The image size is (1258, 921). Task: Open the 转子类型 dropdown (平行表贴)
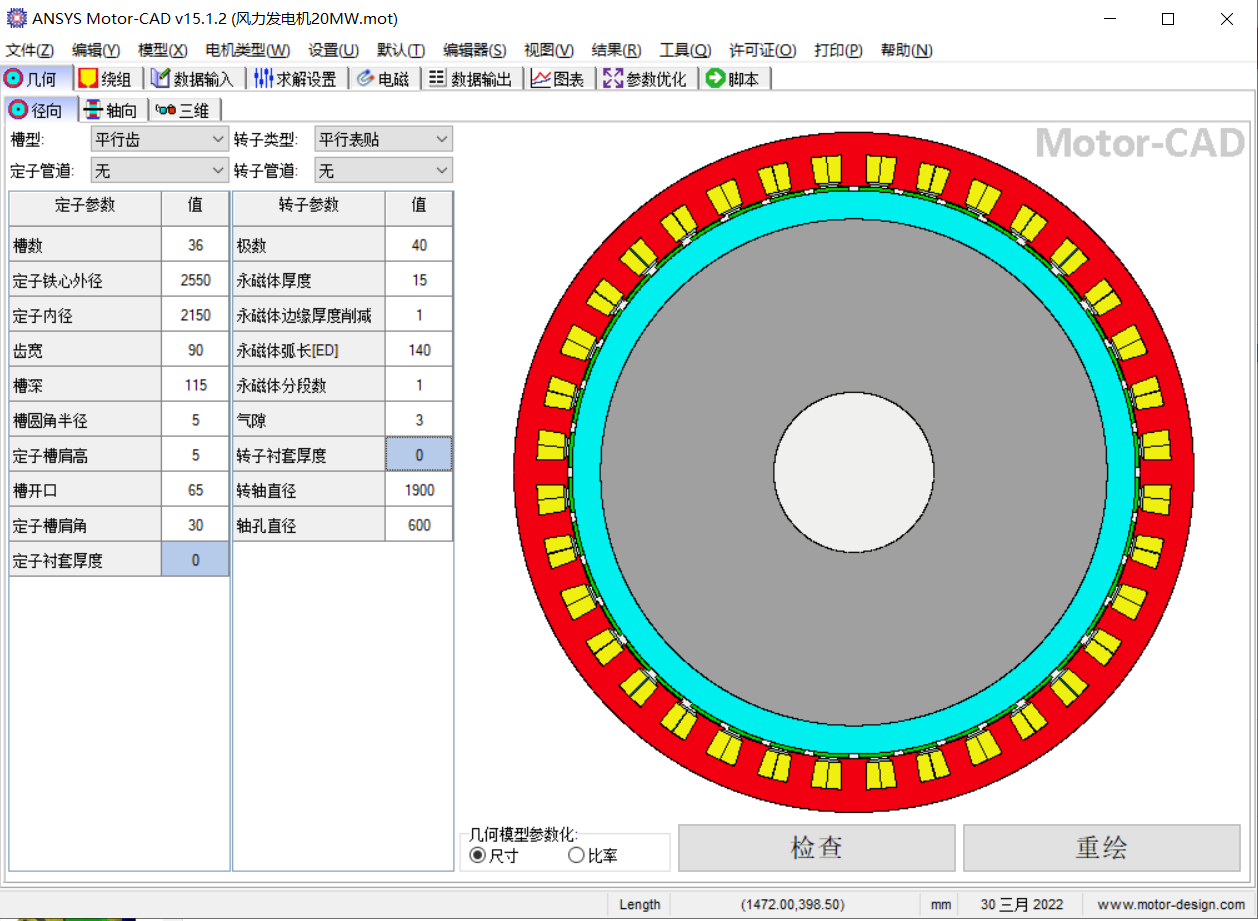point(384,139)
